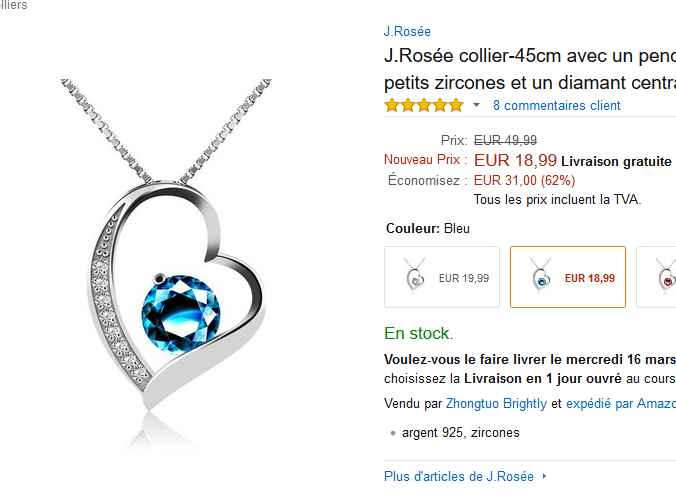Image resolution: width=676 pixels, height=496 pixels.
Task: Open the Zhongtuo Brightly seller link
Action: tap(496, 403)
